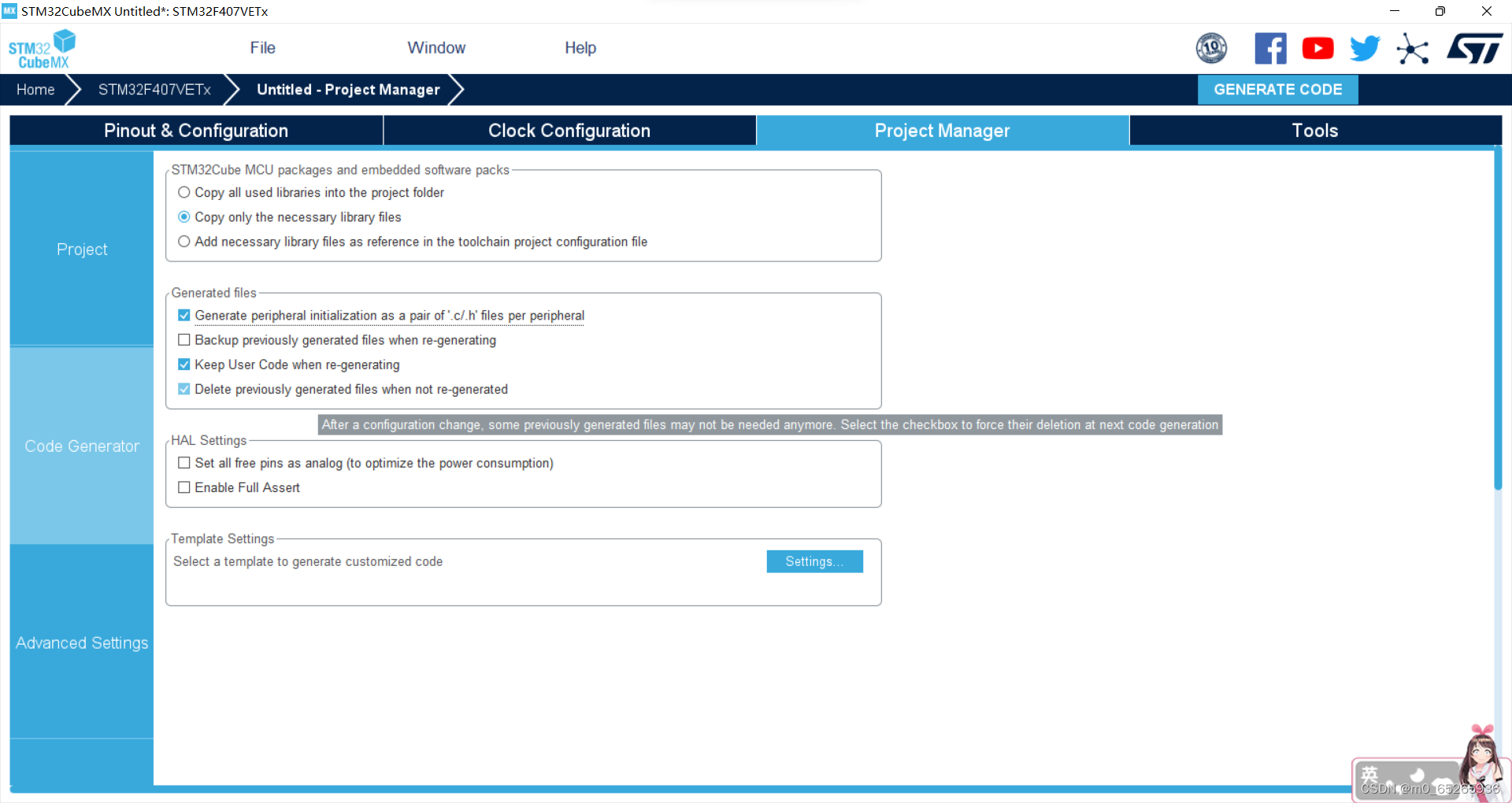Toggle Delete previously generated files checkbox
This screenshot has height=803, width=1512.
click(184, 389)
